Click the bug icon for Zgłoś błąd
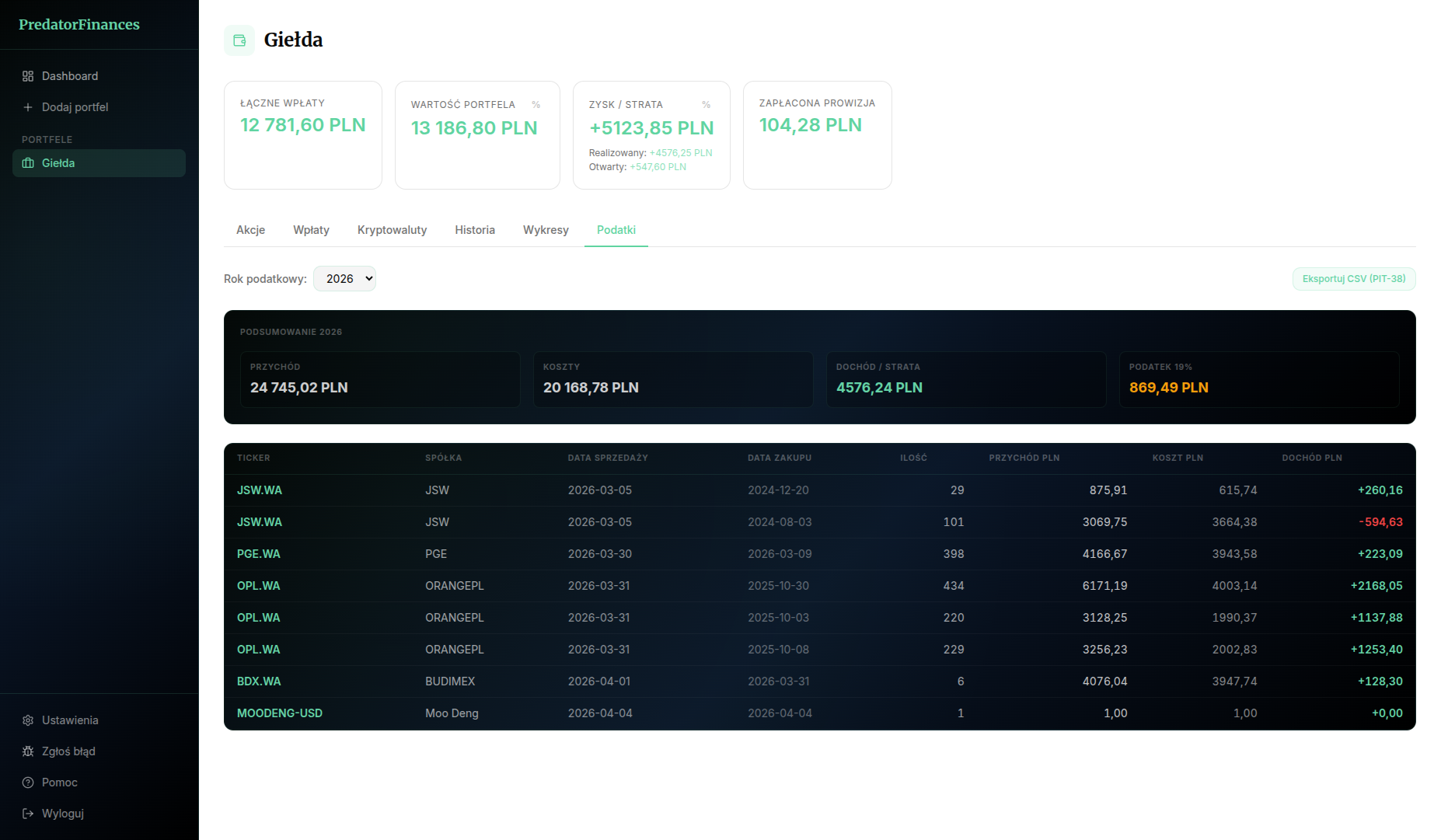Screen dimensions: 1441x840 click(28, 751)
